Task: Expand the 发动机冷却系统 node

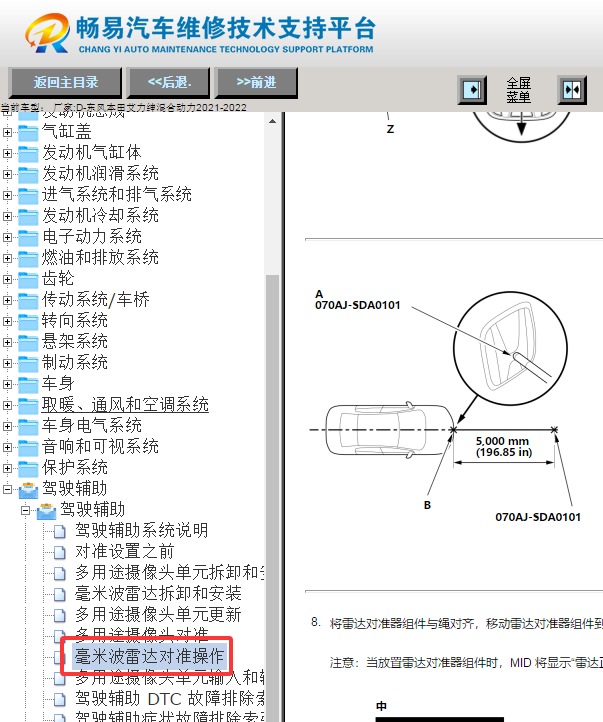Action: [7, 216]
